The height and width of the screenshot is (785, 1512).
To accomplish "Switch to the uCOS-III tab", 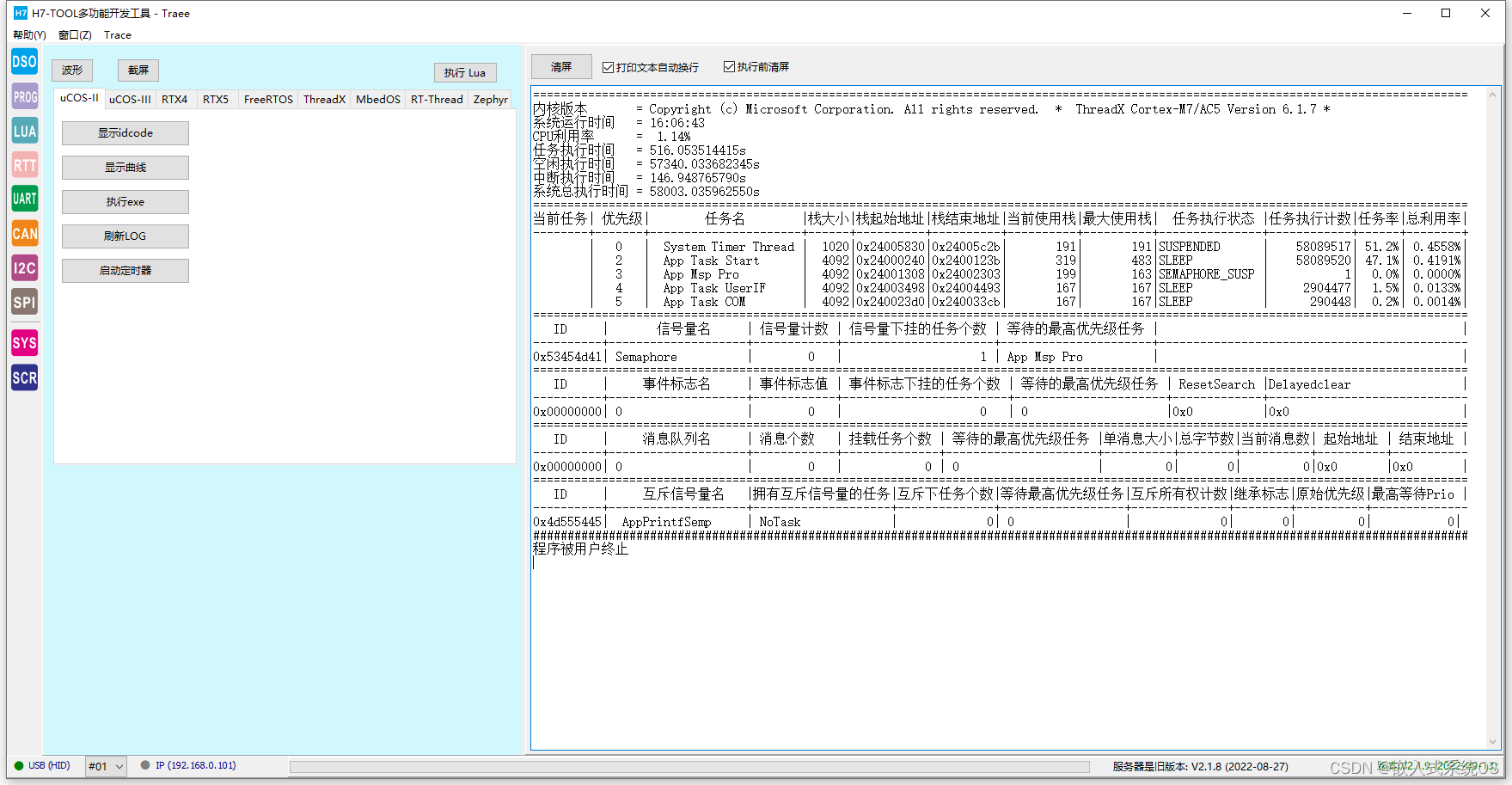I will coord(130,99).
